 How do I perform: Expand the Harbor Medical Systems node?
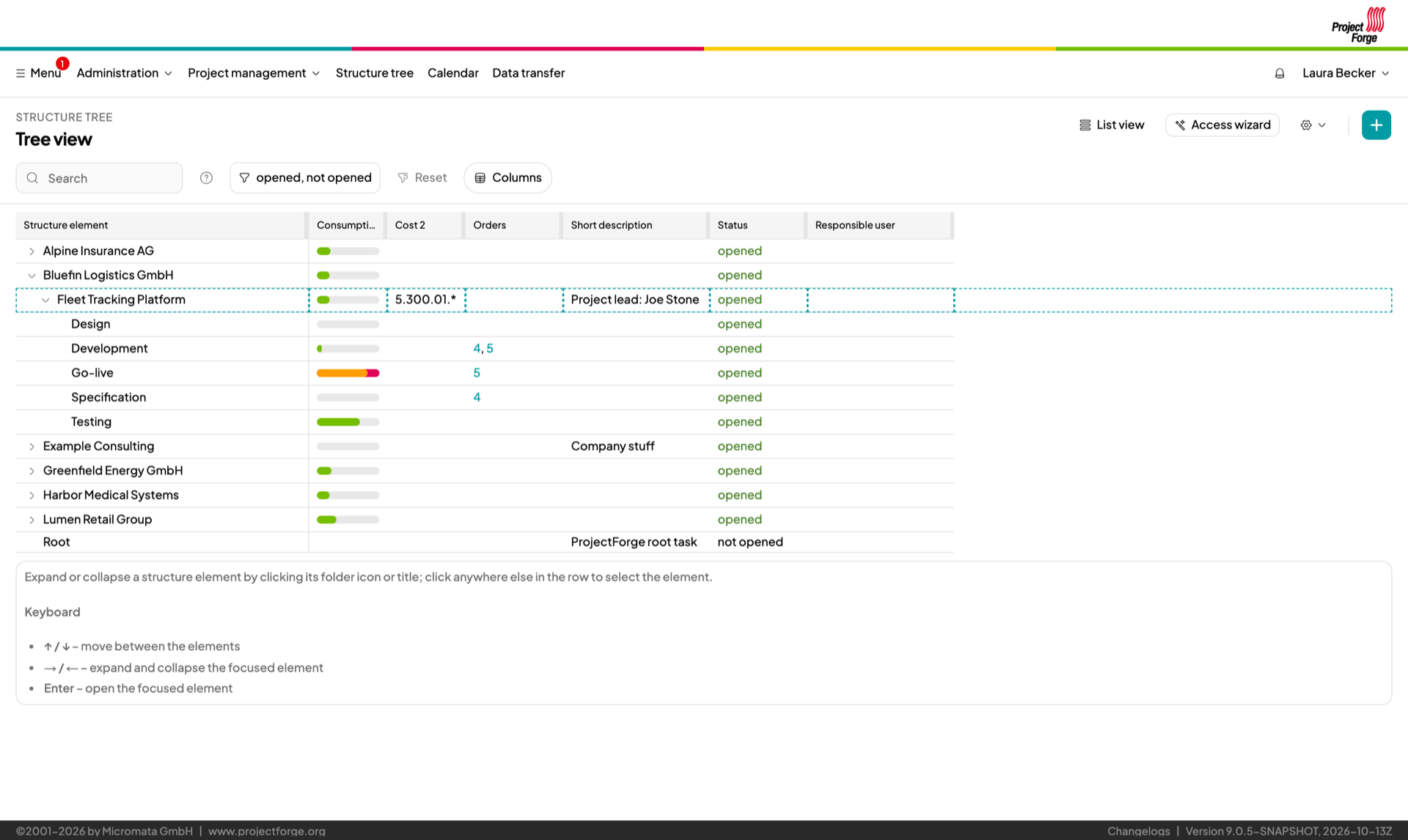pos(32,495)
